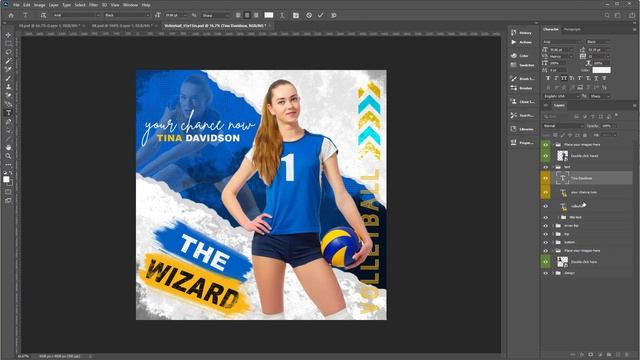640x360 pixels.
Task: Change screen mode icon in toolbar
Action: (8, 200)
